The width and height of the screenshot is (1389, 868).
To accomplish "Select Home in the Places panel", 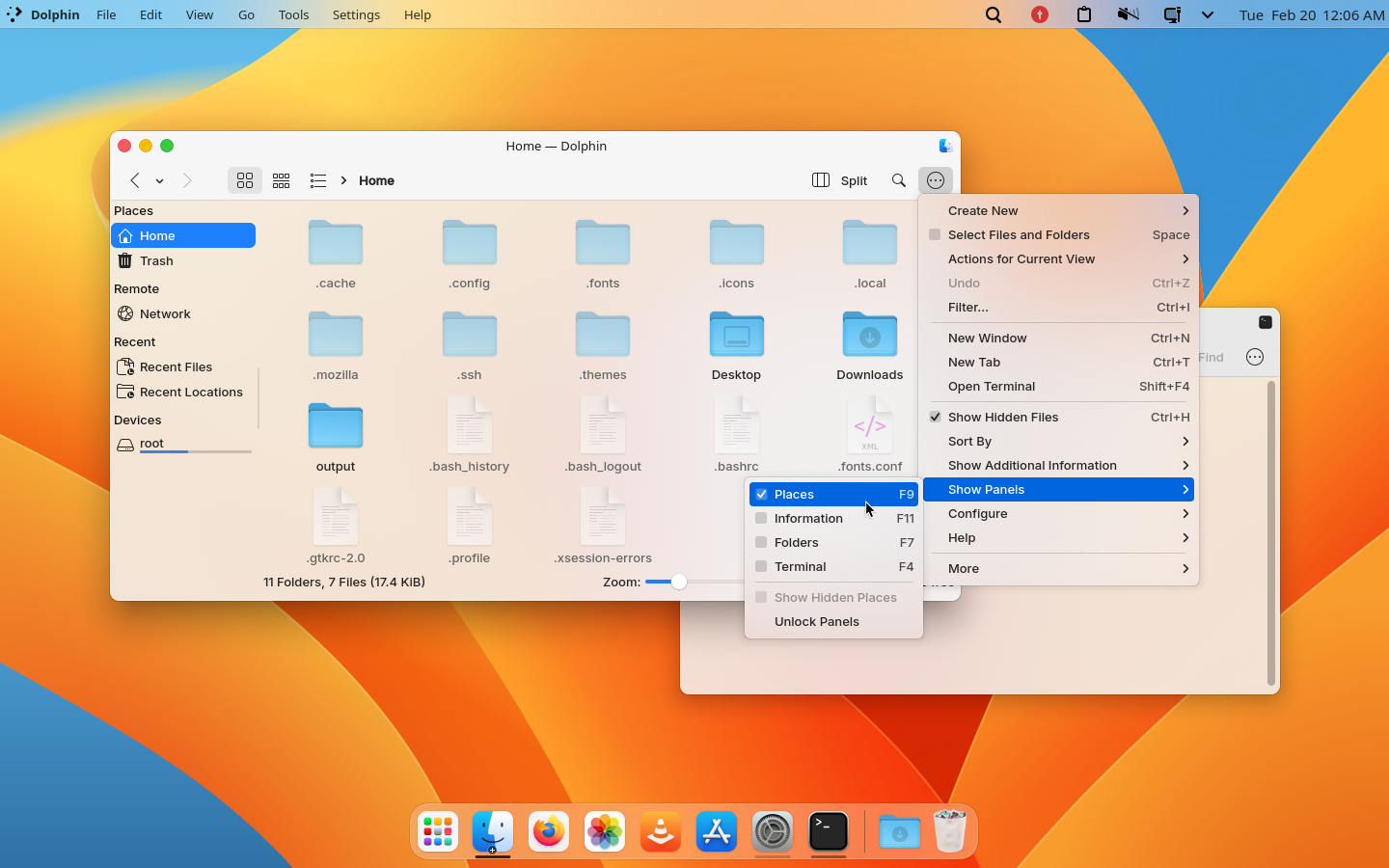I will coord(183,235).
